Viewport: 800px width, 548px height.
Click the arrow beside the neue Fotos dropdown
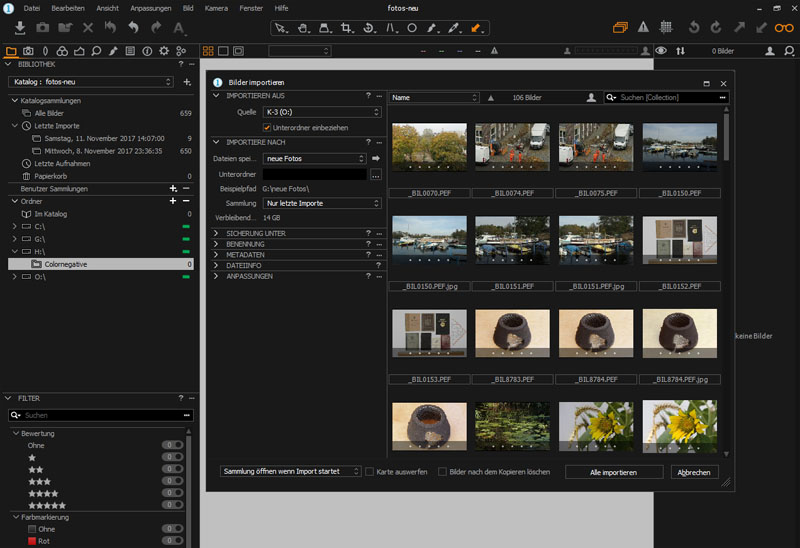376,159
